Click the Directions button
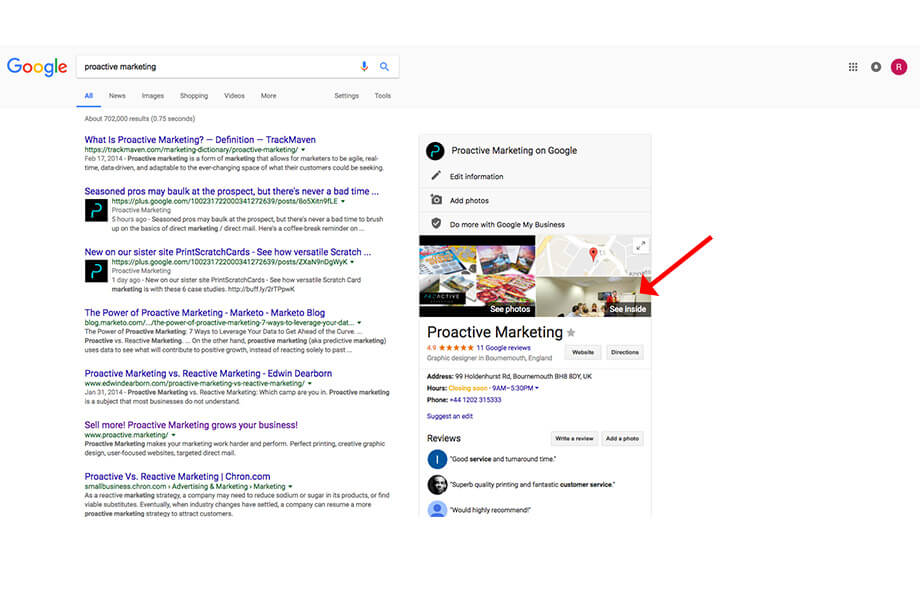The width and height of the screenshot is (920, 591). pyautogui.click(x=625, y=352)
